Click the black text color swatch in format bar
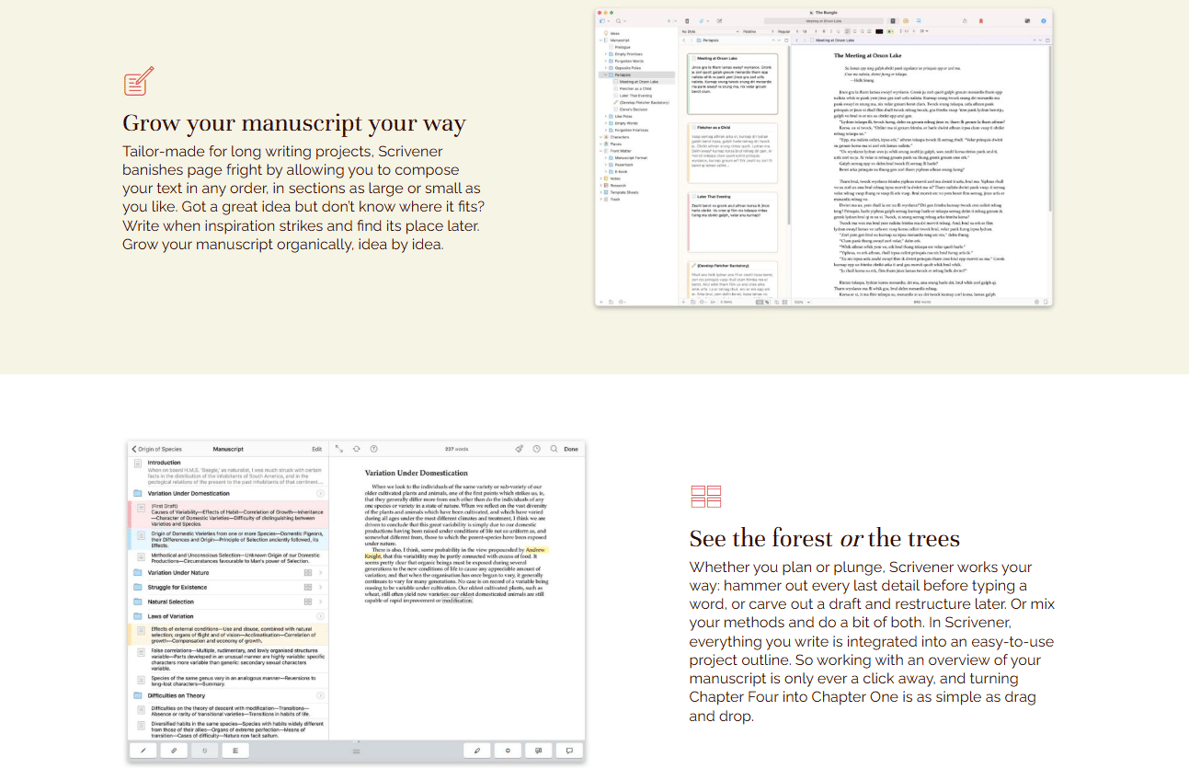Image resolution: width=1189 pixels, height=768 pixels. click(880, 31)
